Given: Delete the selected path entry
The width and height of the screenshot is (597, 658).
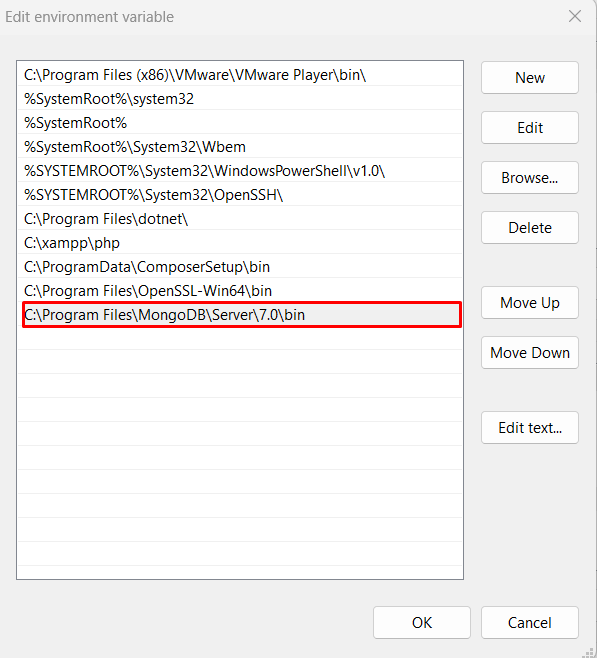Looking at the screenshot, I should [529, 227].
